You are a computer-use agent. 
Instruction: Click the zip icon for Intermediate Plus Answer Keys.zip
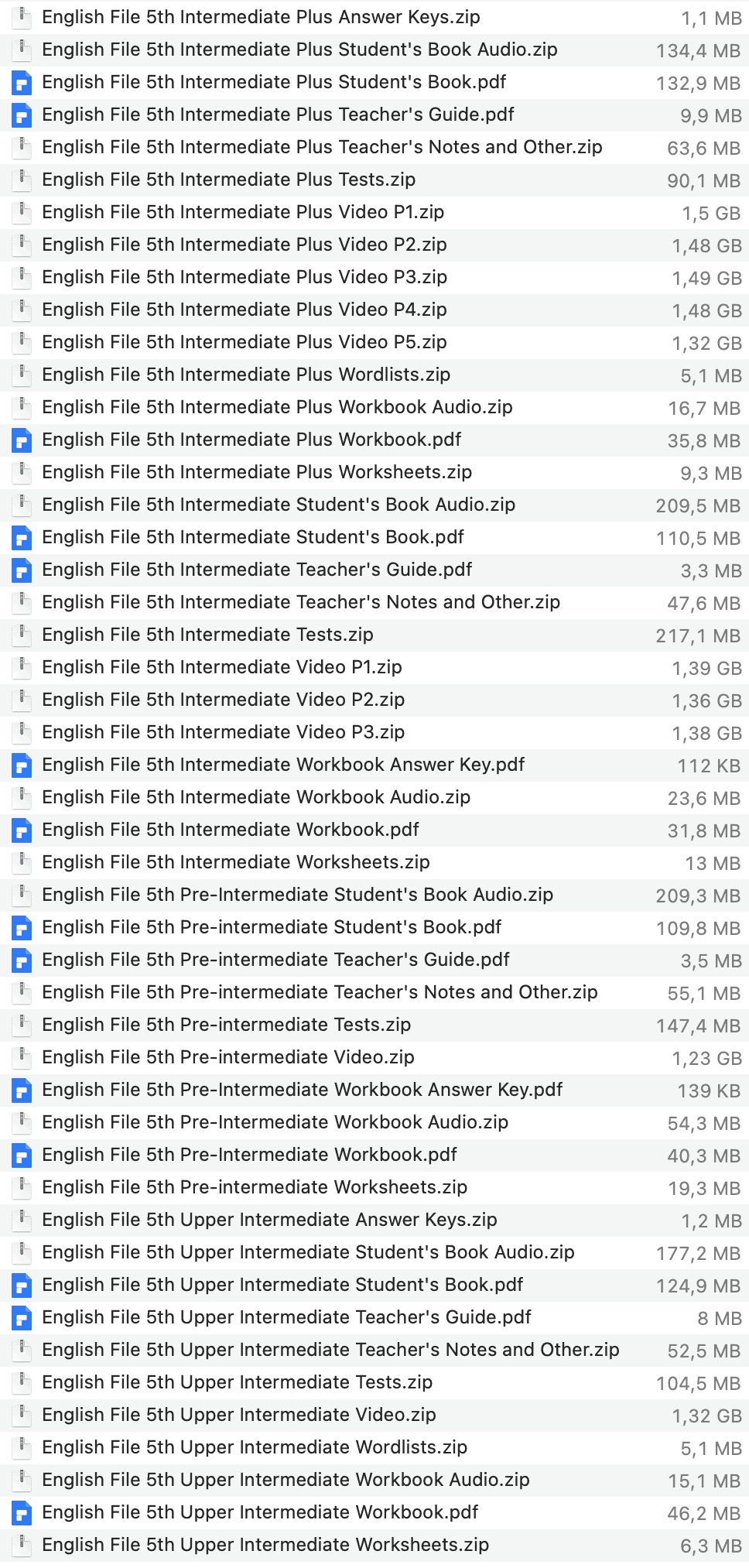(x=22, y=16)
